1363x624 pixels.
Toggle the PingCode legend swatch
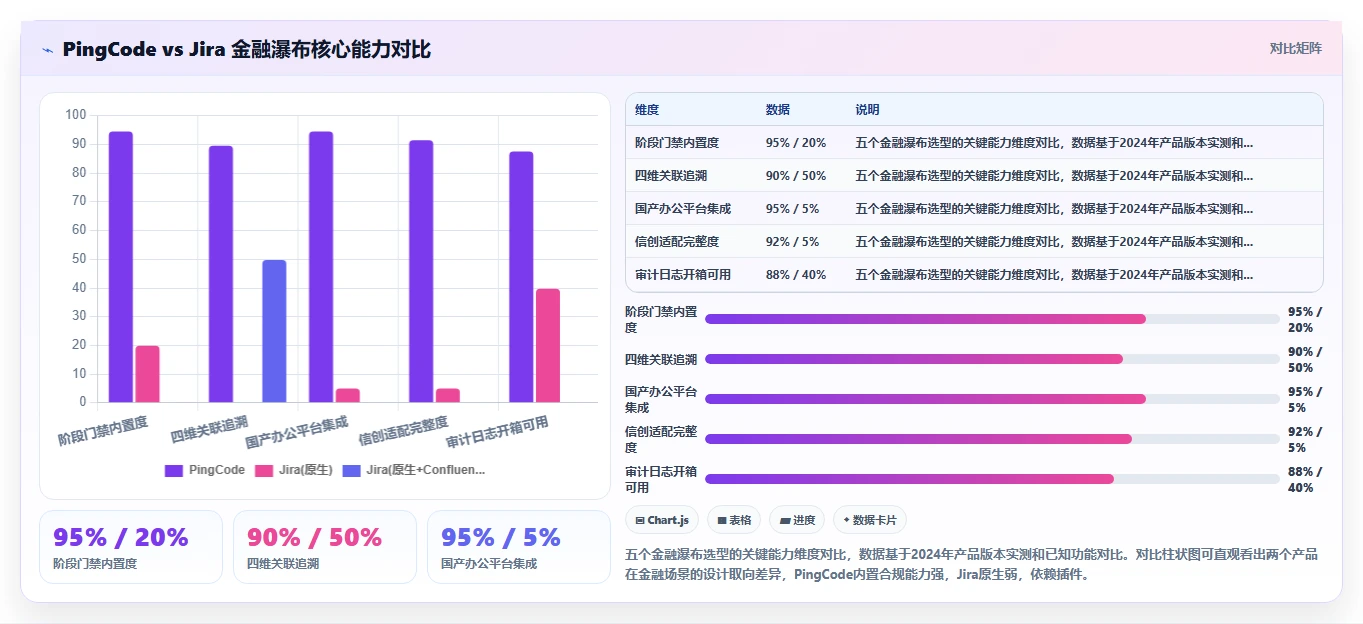click(x=173, y=470)
